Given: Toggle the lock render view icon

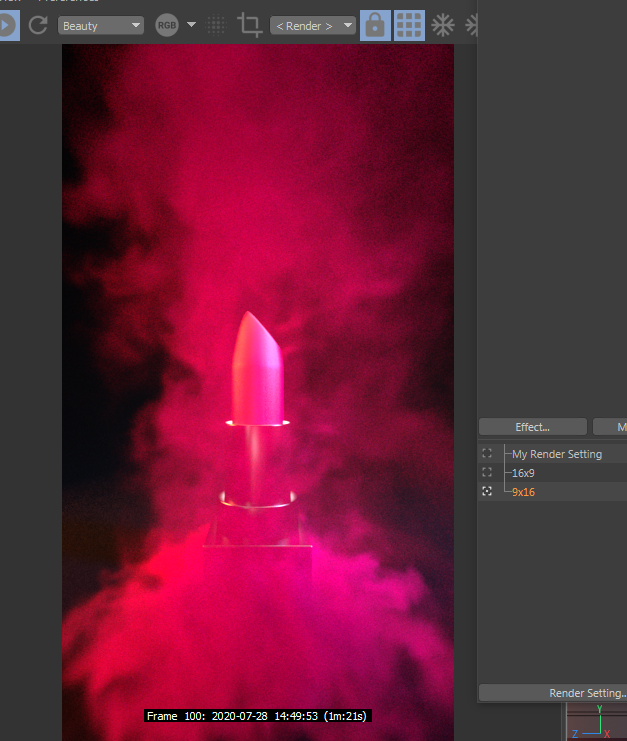Looking at the screenshot, I should 375,26.
